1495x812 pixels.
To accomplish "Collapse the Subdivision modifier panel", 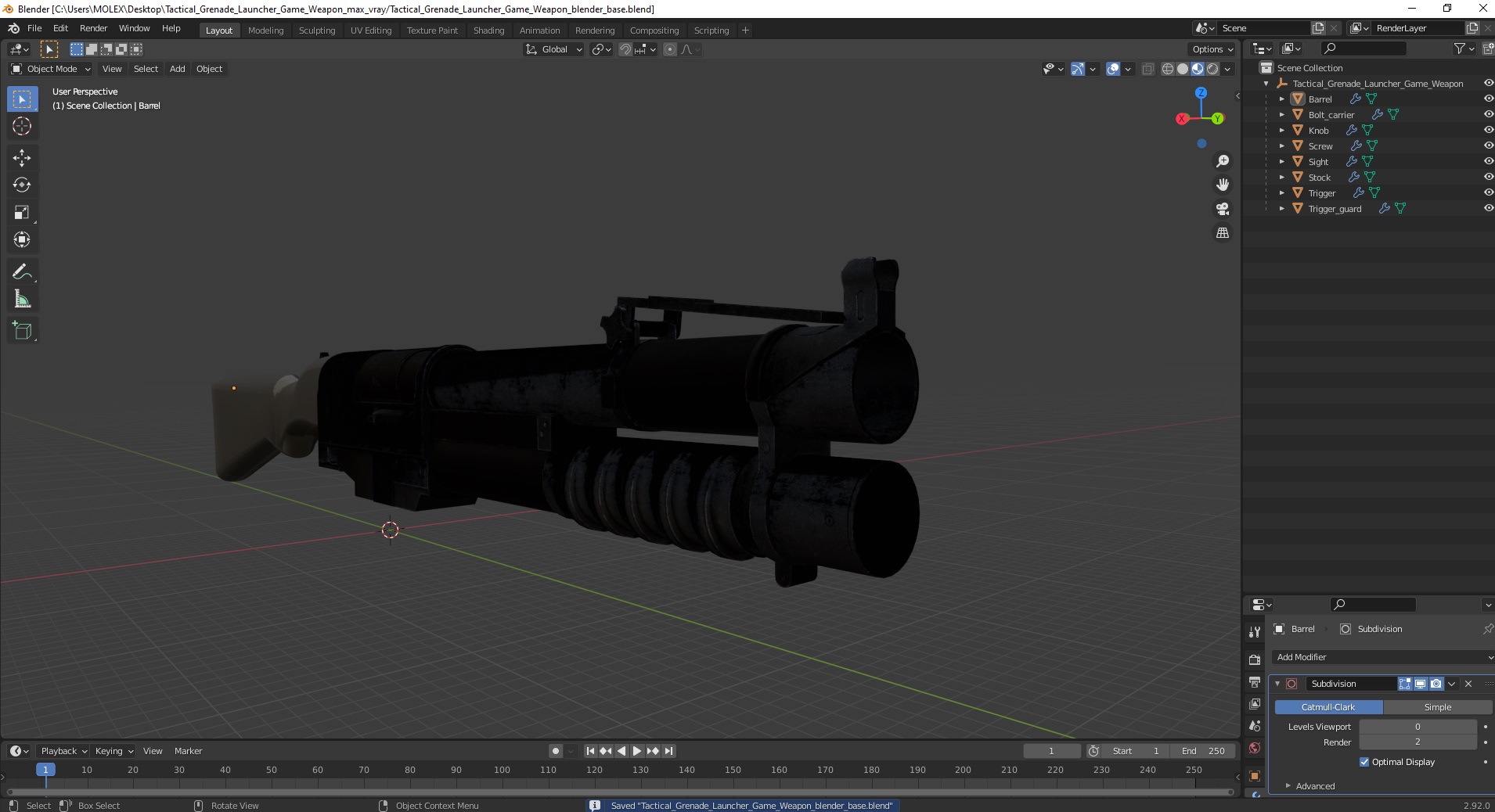I will click(x=1277, y=684).
